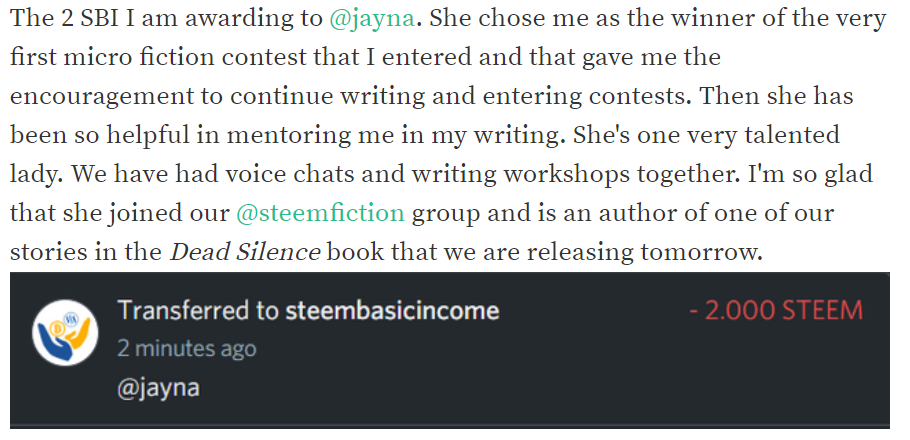
Task: Click the '2 minutes ago' timestamp
Action: click(x=186, y=349)
